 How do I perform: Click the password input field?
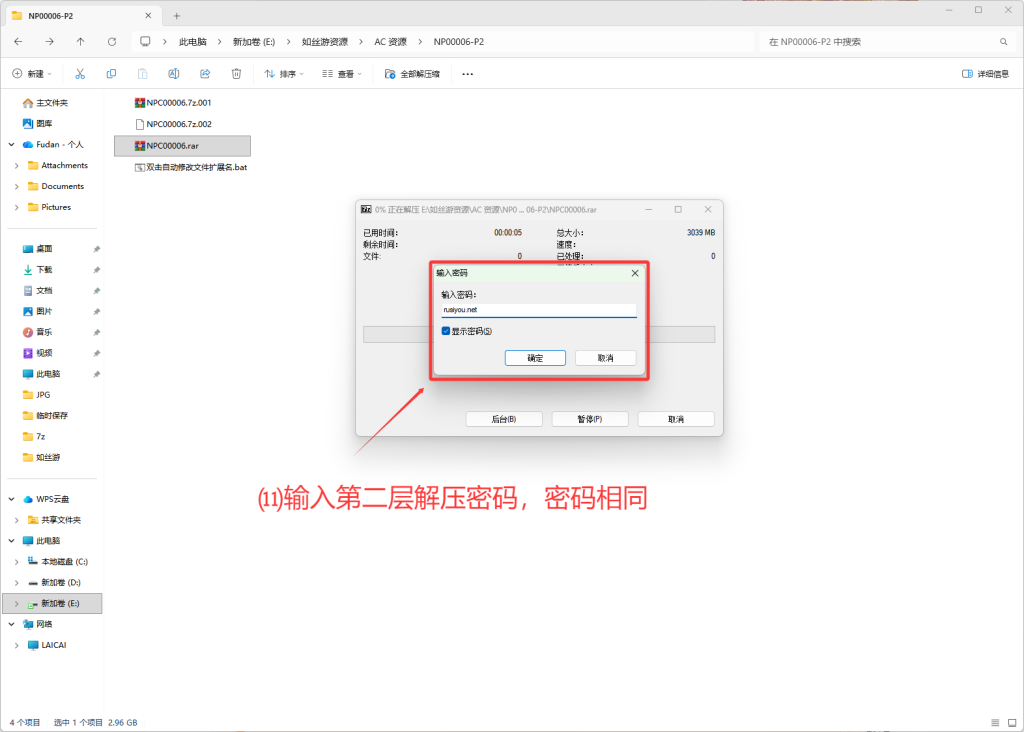coord(539,310)
